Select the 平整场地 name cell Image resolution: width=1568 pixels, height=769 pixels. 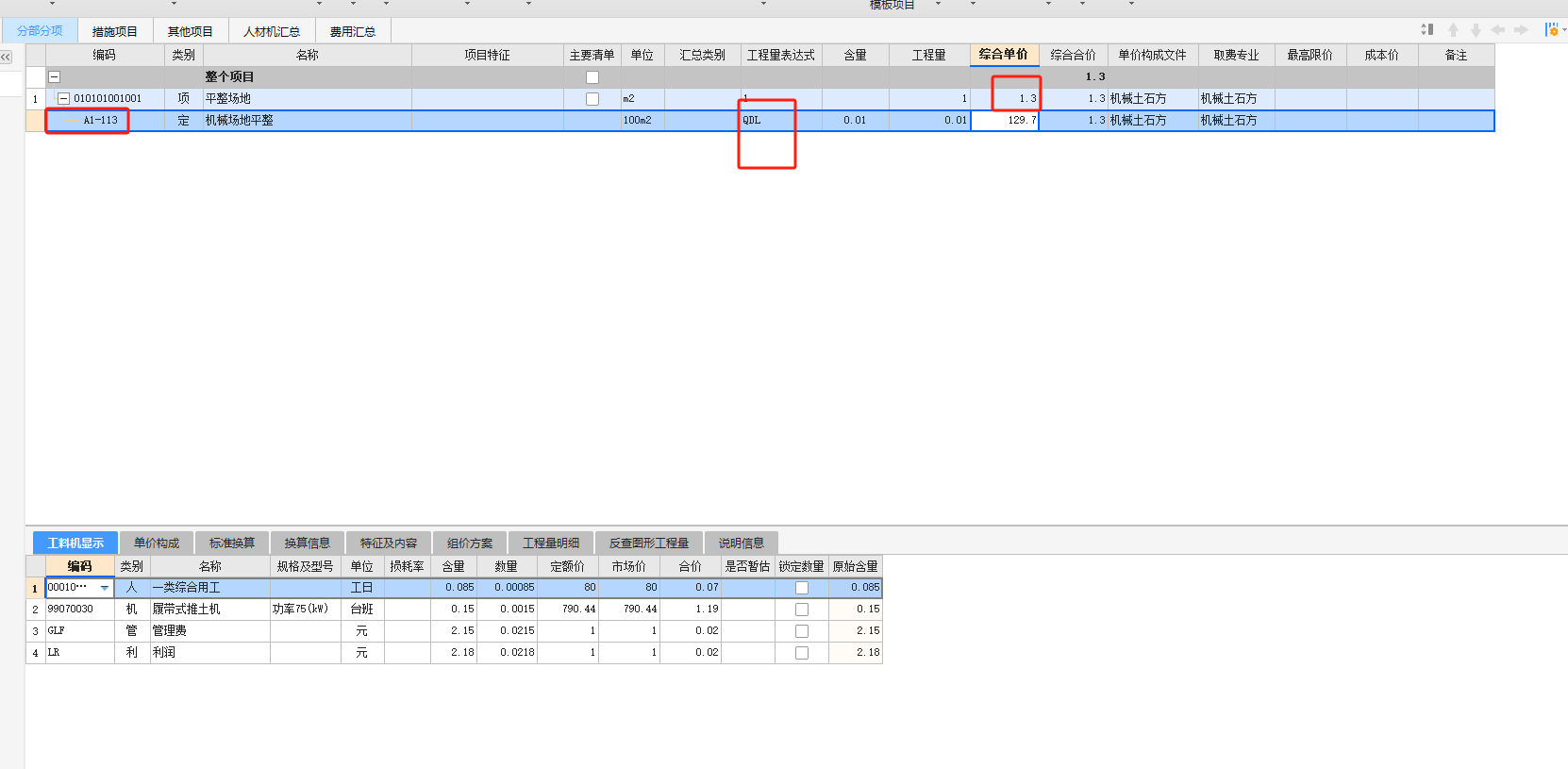308,99
